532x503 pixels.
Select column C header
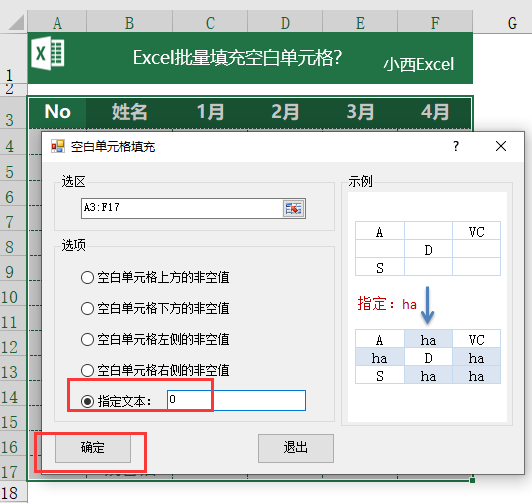[210, 22]
